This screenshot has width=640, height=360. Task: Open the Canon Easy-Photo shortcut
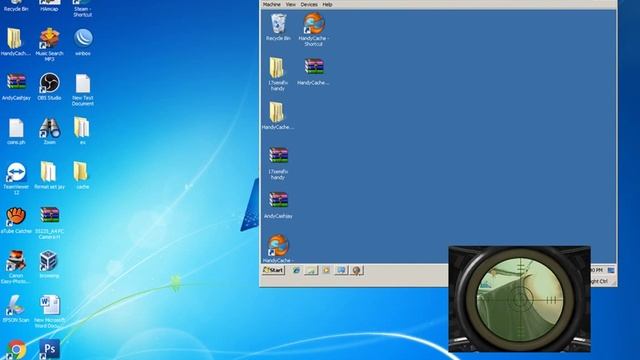pyautogui.click(x=16, y=267)
